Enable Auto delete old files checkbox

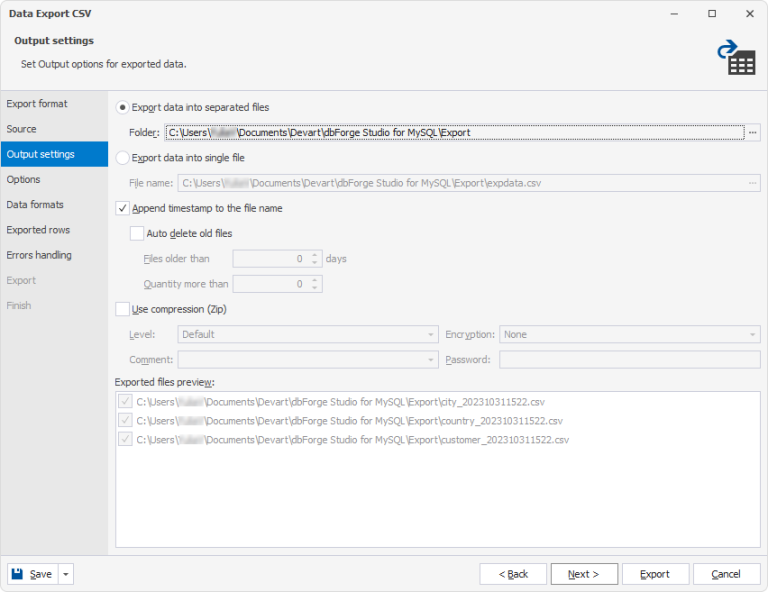137,234
